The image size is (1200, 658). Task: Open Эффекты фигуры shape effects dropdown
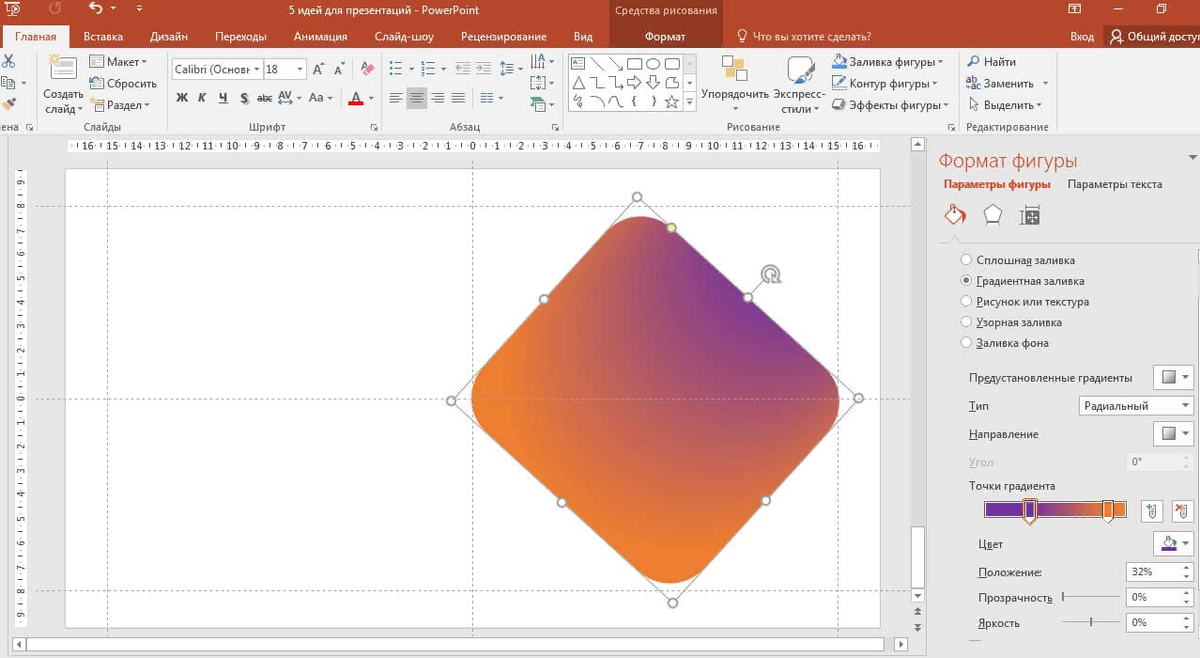[x=890, y=105]
